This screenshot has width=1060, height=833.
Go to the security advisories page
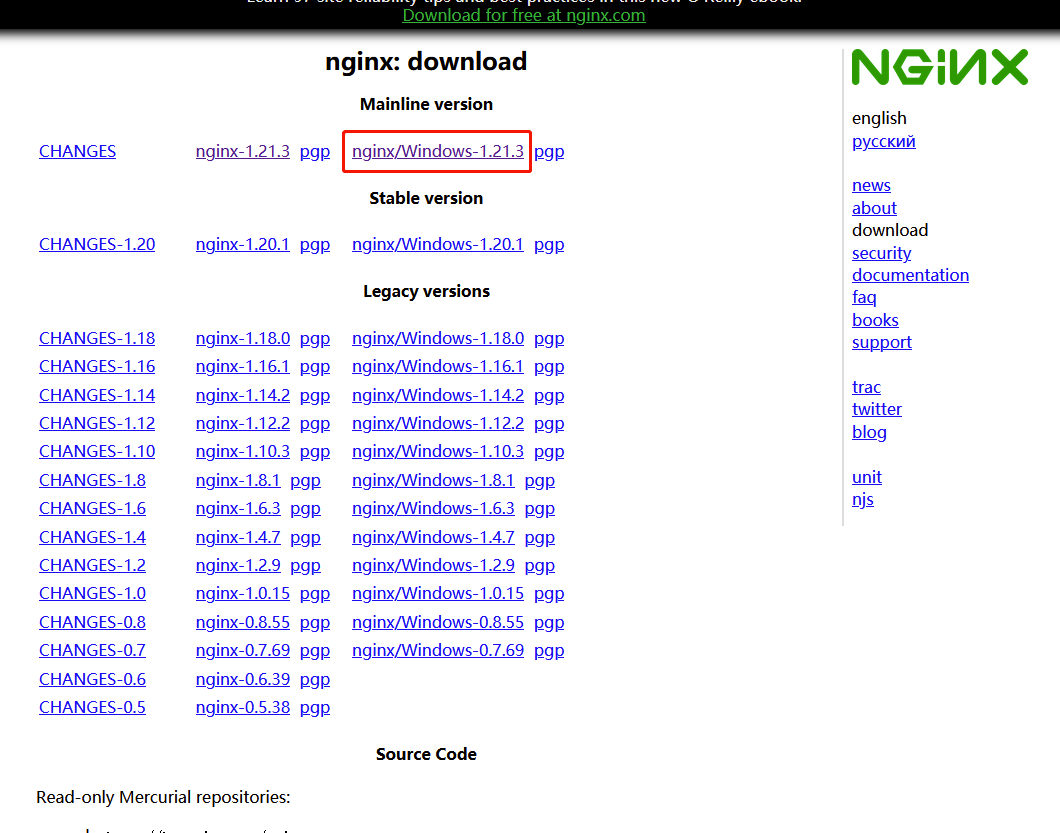881,253
